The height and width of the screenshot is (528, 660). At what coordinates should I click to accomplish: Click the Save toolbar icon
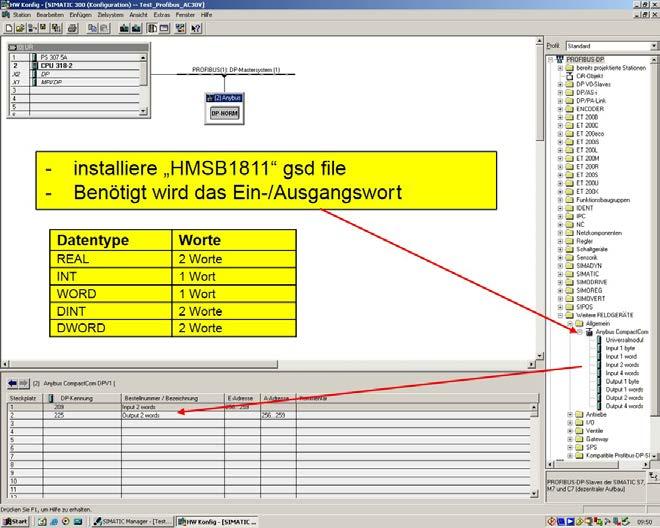click(43, 28)
